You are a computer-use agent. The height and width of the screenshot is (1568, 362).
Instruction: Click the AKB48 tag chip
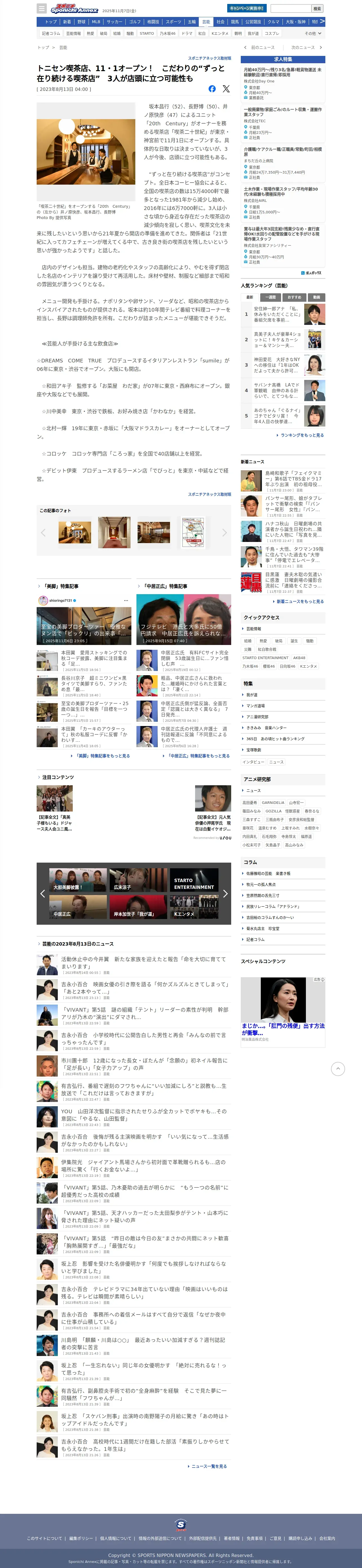pyautogui.click(x=299, y=658)
